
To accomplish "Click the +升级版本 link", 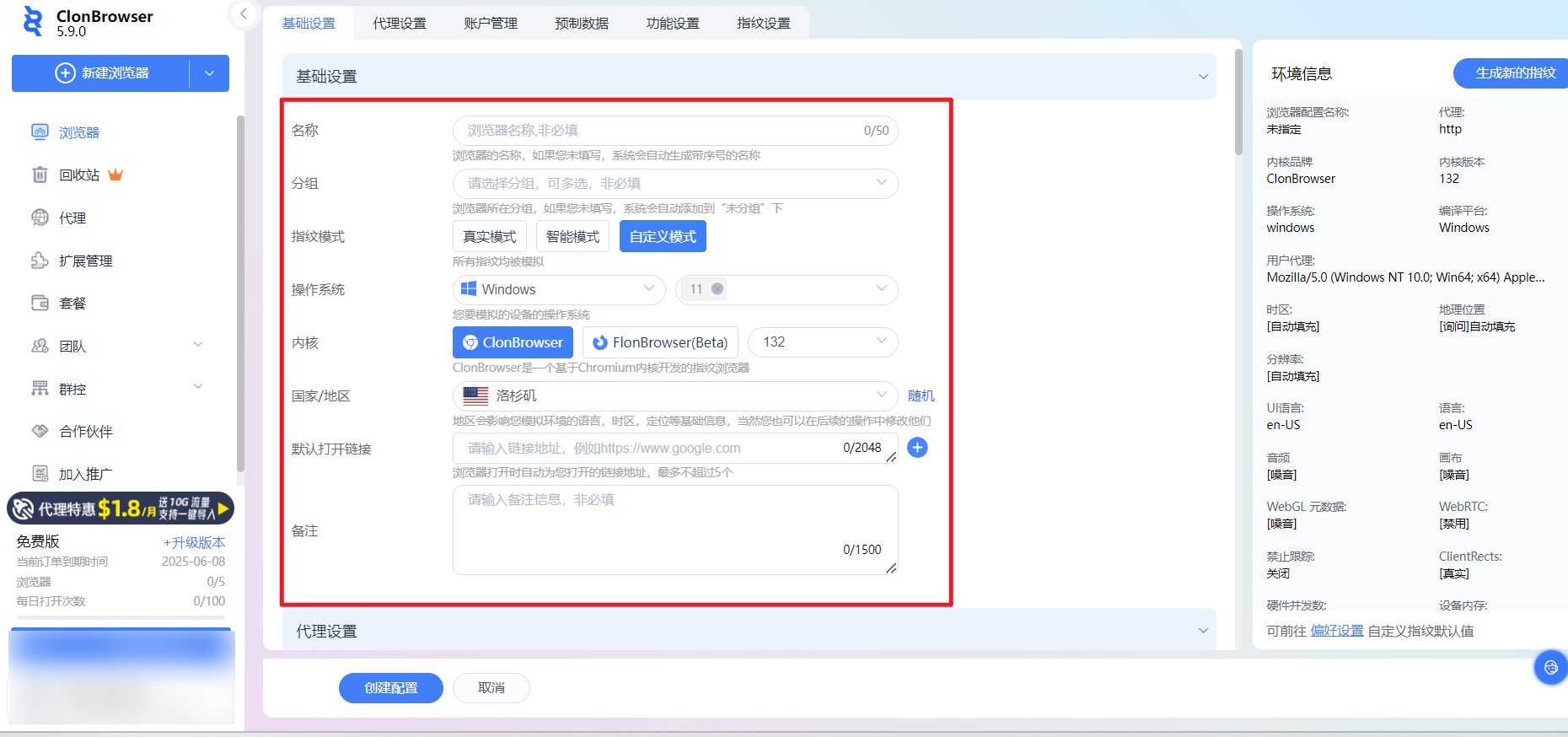I will 195,542.
